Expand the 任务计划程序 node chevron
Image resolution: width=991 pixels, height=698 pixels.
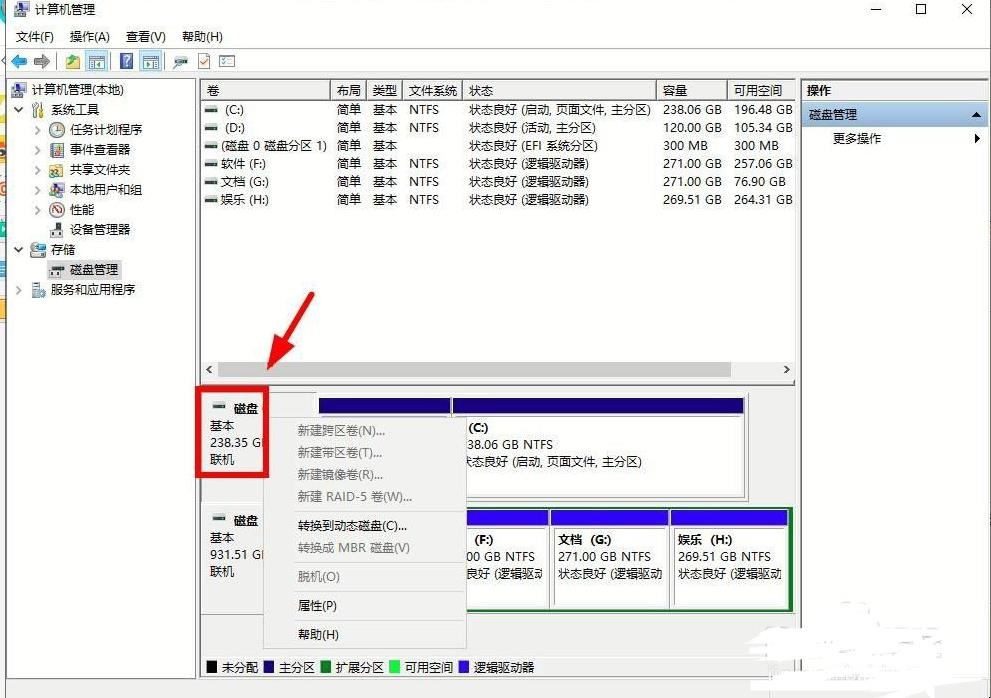click(x=37, y=130)
